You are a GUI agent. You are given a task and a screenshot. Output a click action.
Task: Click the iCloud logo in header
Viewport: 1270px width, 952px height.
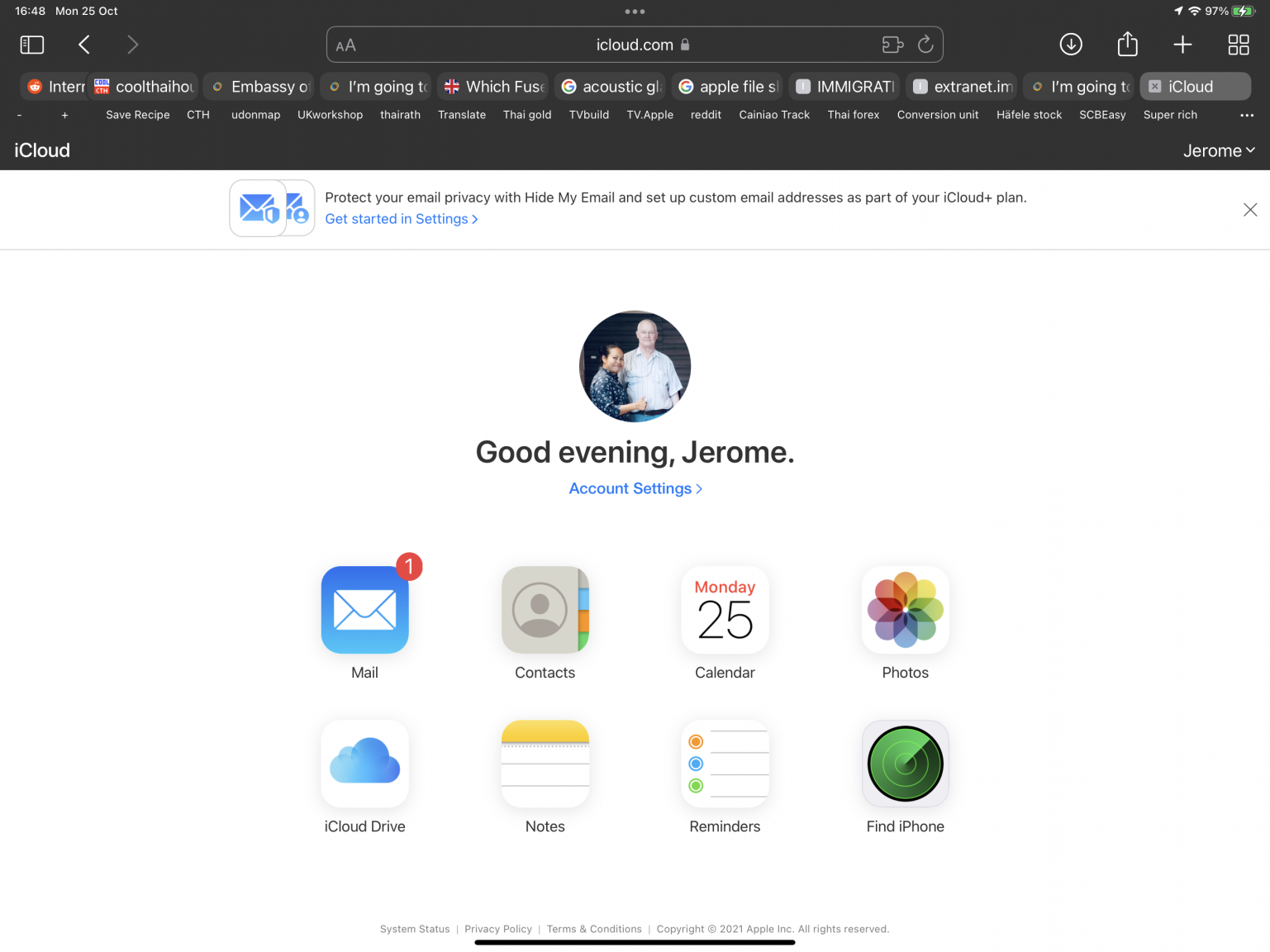coord(42,150)
